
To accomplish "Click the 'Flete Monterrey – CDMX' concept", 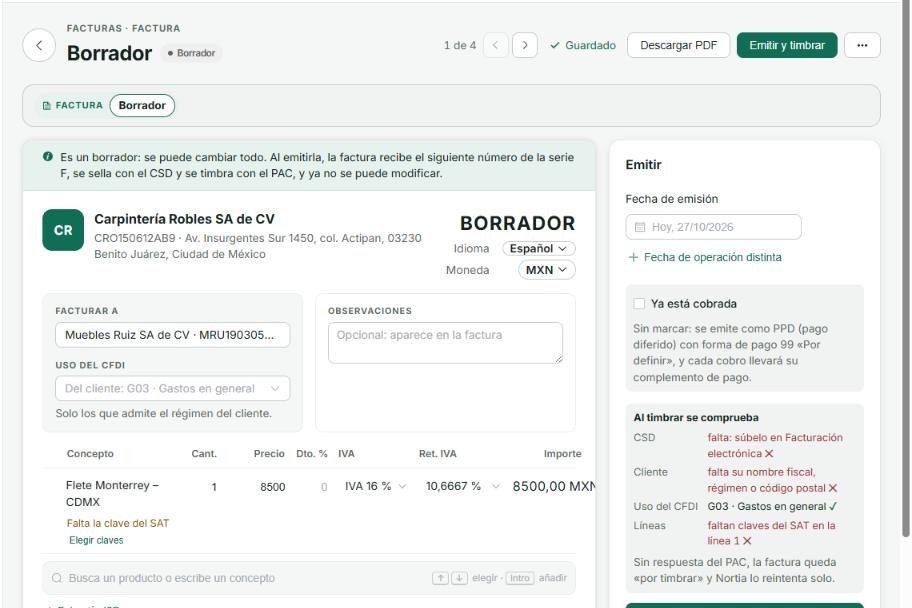I will click(x=112, y=493).
